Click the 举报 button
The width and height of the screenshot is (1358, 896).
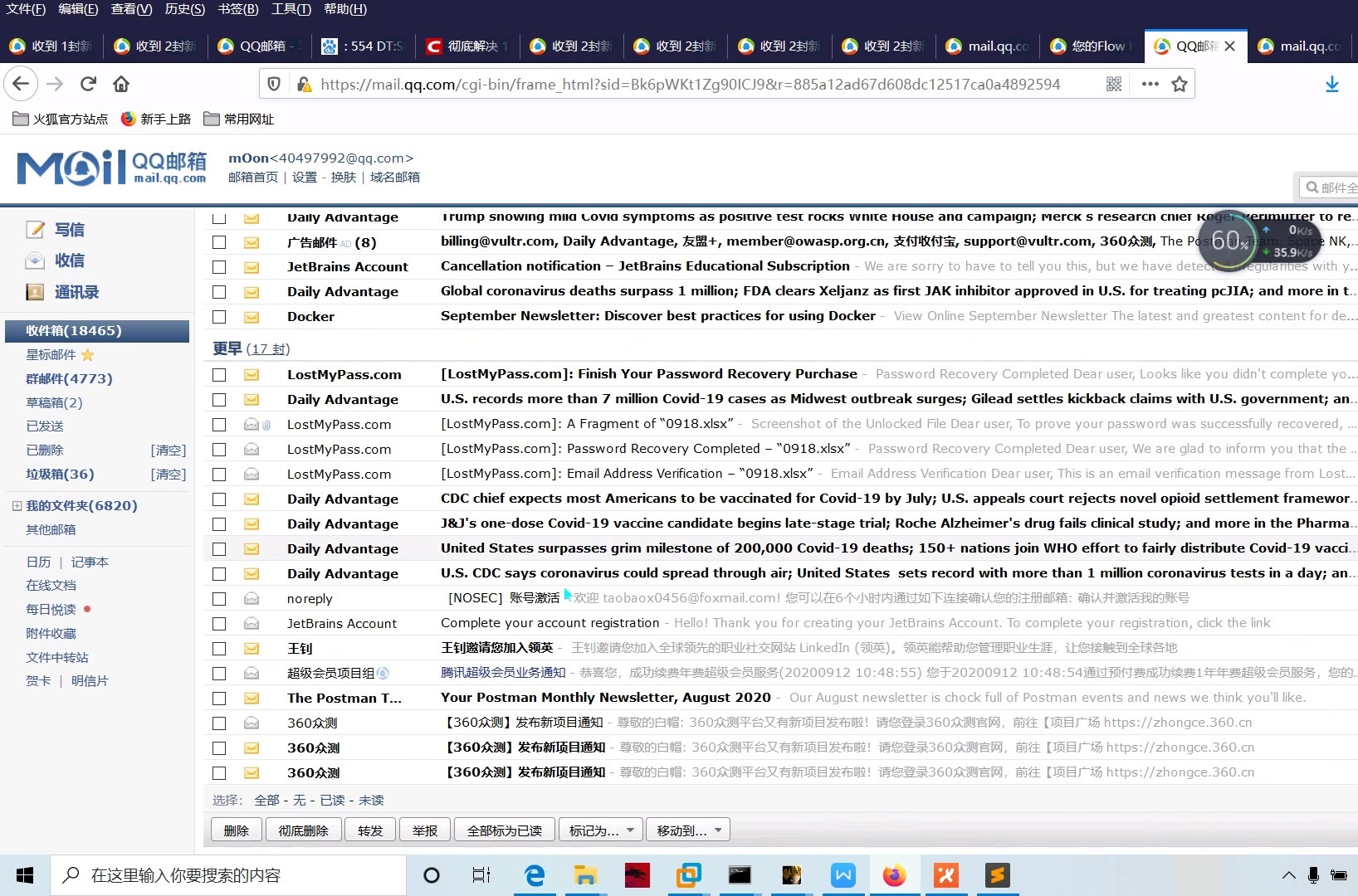[x=425, y=830]
